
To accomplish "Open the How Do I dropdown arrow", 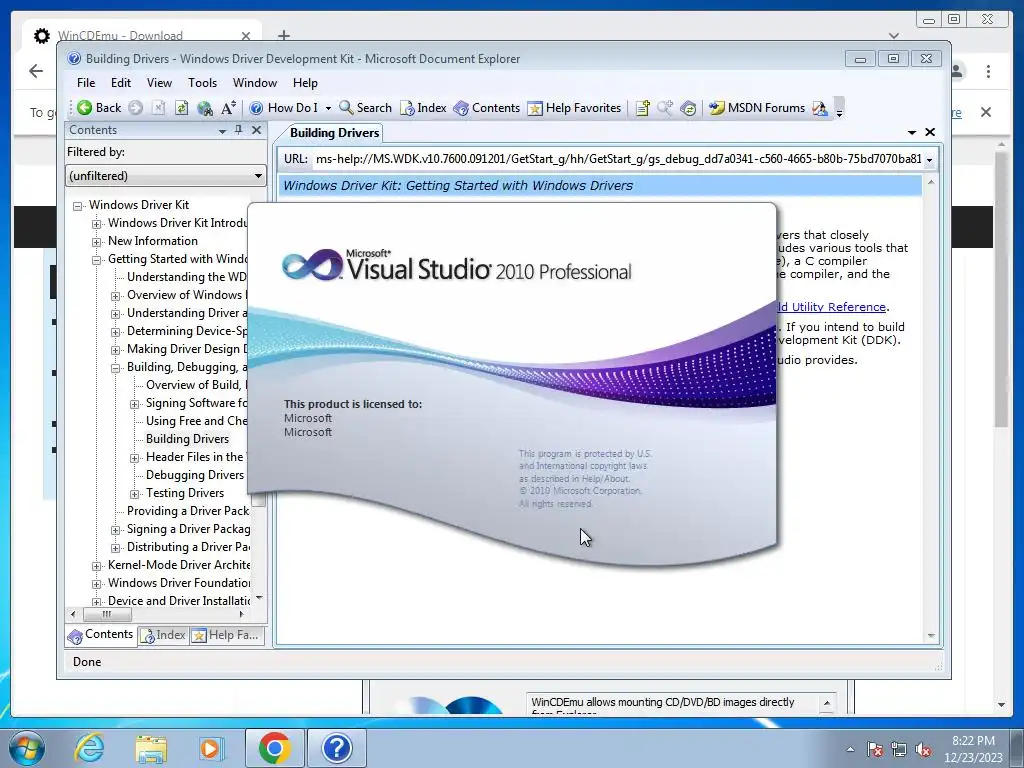I will (328, 108).
